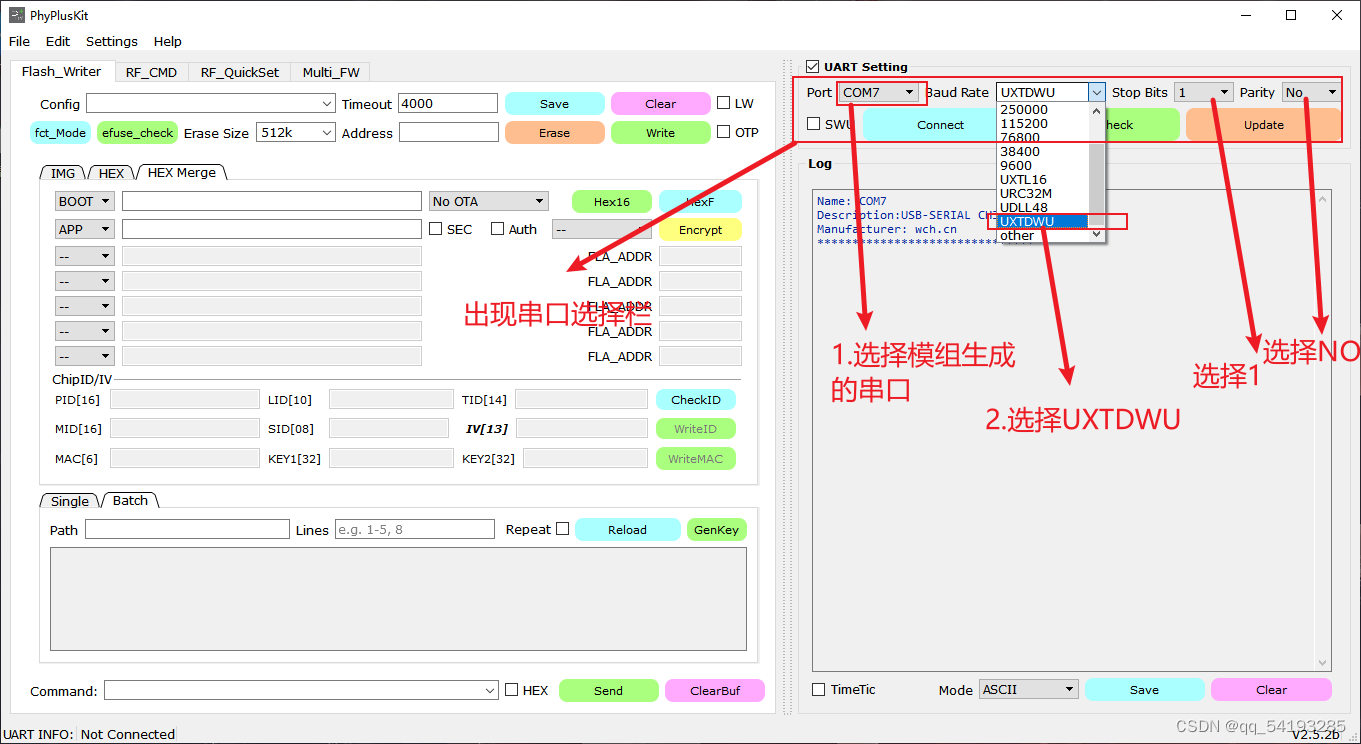Click the Baud Rate dropdown arrow

(1097, 93)
